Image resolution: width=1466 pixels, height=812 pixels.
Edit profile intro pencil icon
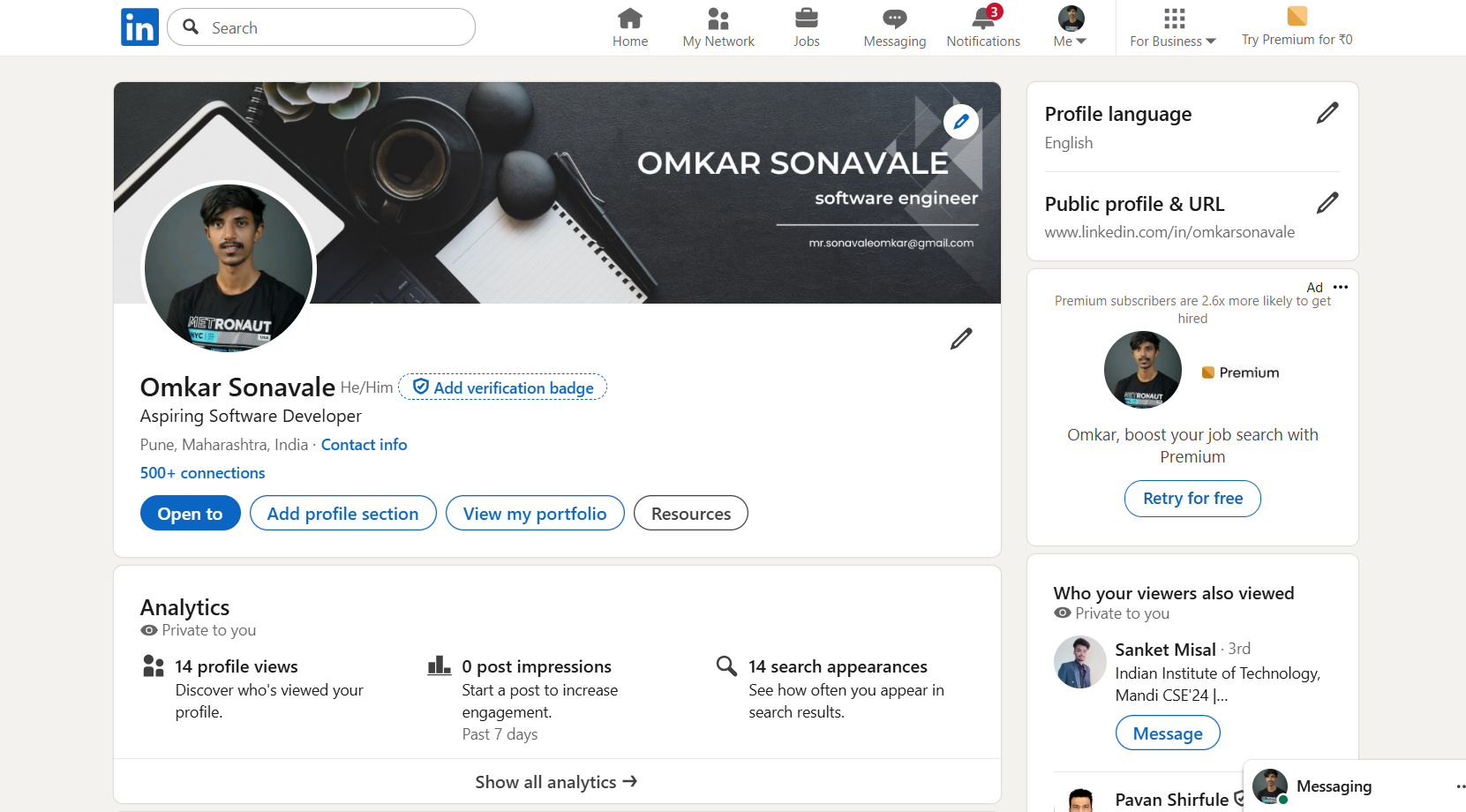click(961, 339)
